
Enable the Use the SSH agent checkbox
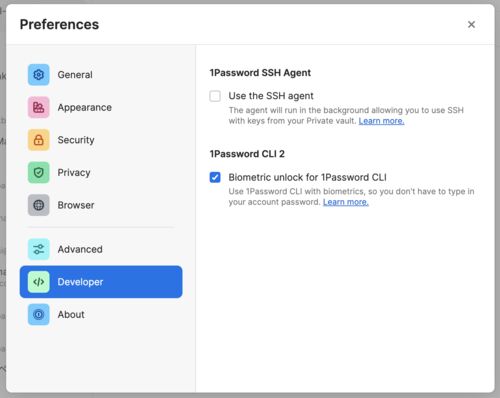[x=215, y=96]
